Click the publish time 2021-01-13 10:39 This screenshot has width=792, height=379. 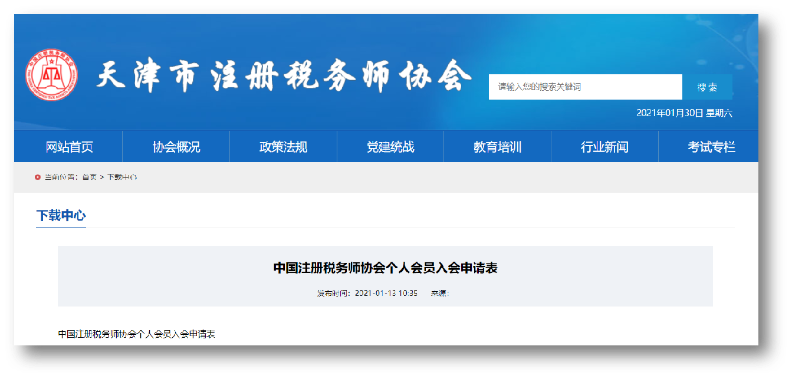point(386,293)
